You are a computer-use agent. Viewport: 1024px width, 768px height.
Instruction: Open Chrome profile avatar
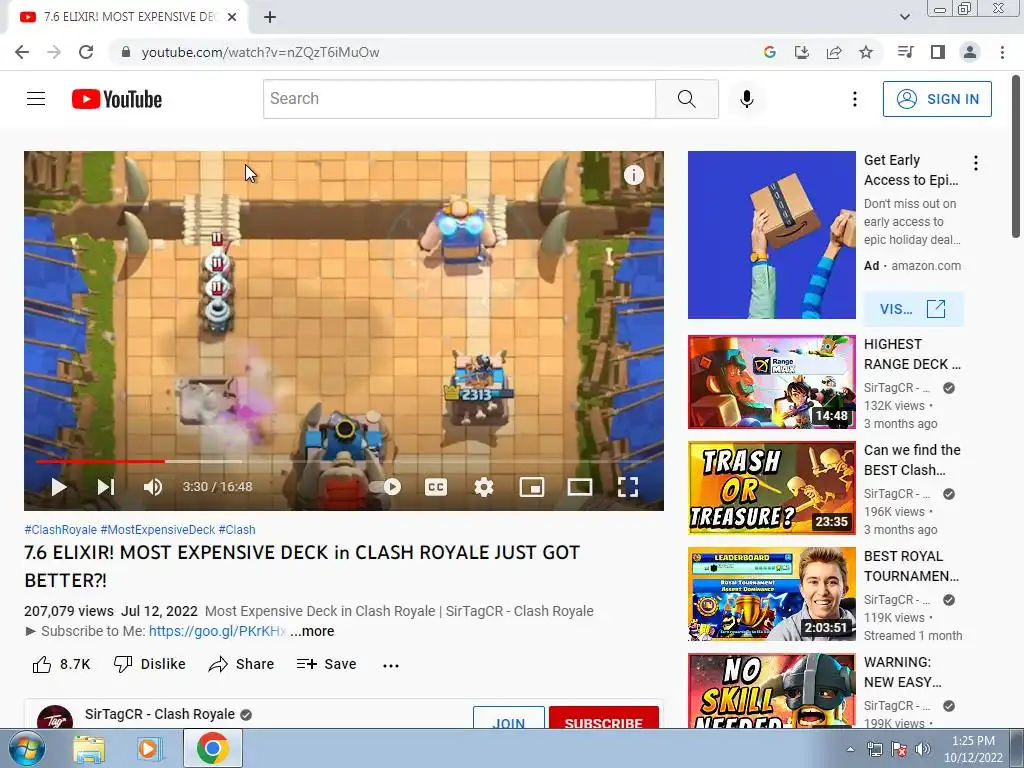[970, 52]
